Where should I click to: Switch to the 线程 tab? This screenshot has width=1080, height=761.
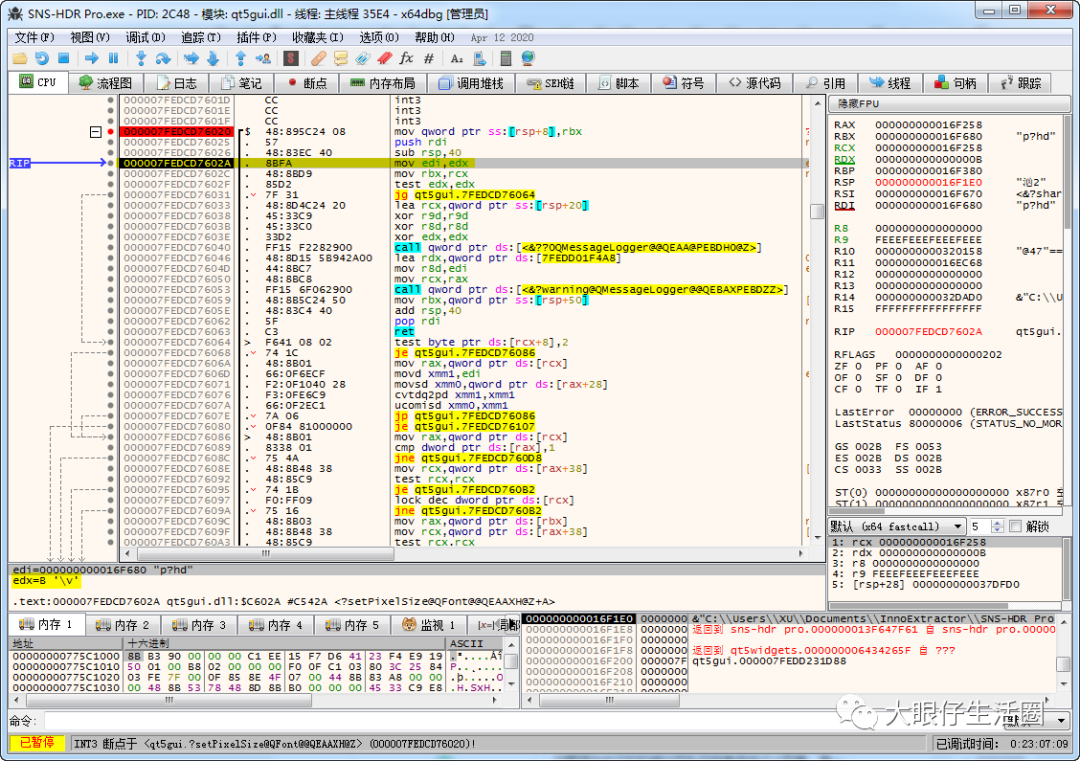[891, 83]
